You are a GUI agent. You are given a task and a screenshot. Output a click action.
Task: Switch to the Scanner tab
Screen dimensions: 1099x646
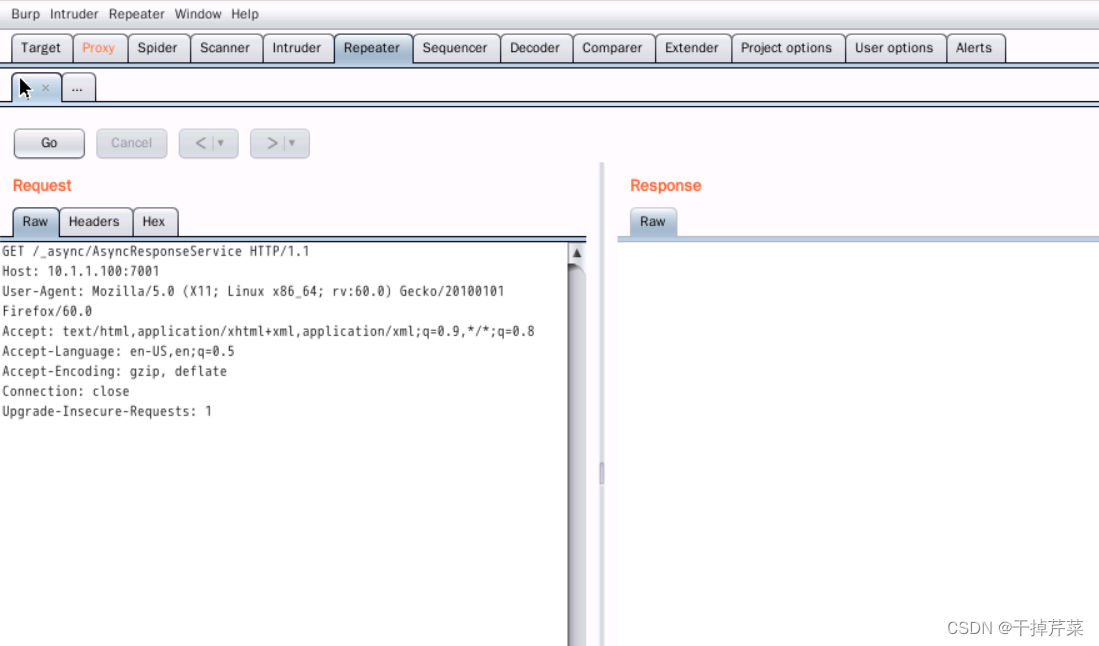tap(224, 48)
